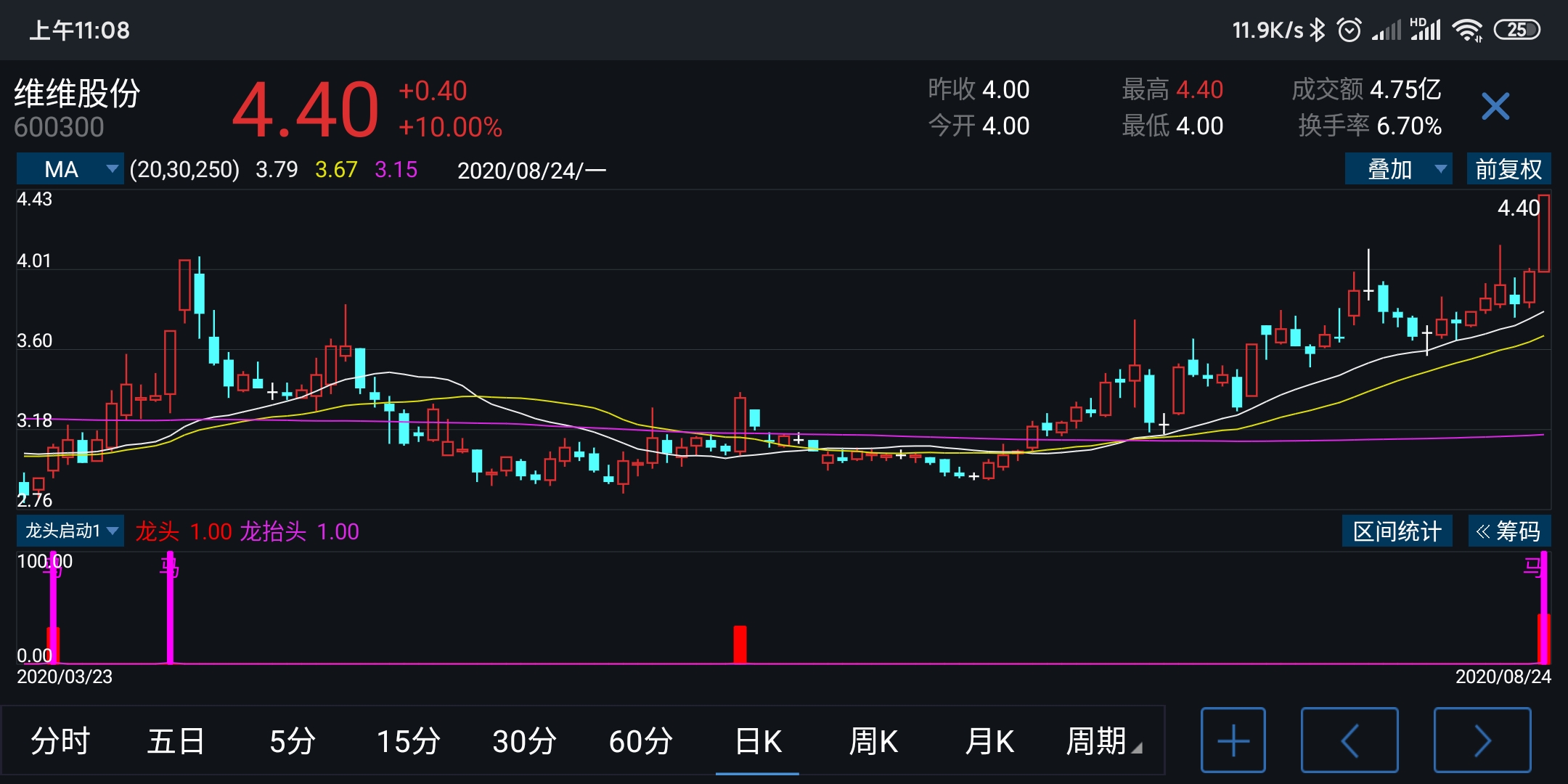
Task: Open the 龙头启动1 sub-indicator dropdown
Action: (x=70, y=531)
